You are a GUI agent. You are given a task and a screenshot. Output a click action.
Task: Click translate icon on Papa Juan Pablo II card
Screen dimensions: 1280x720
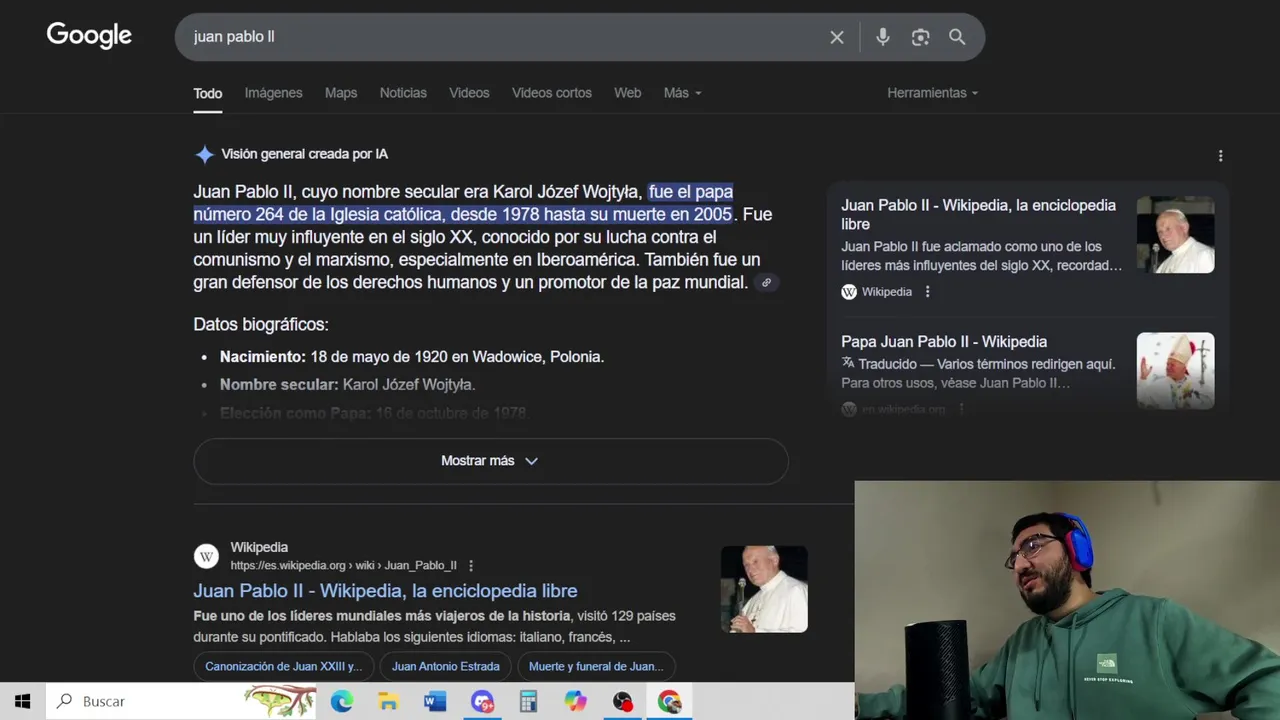coord(848,364)
